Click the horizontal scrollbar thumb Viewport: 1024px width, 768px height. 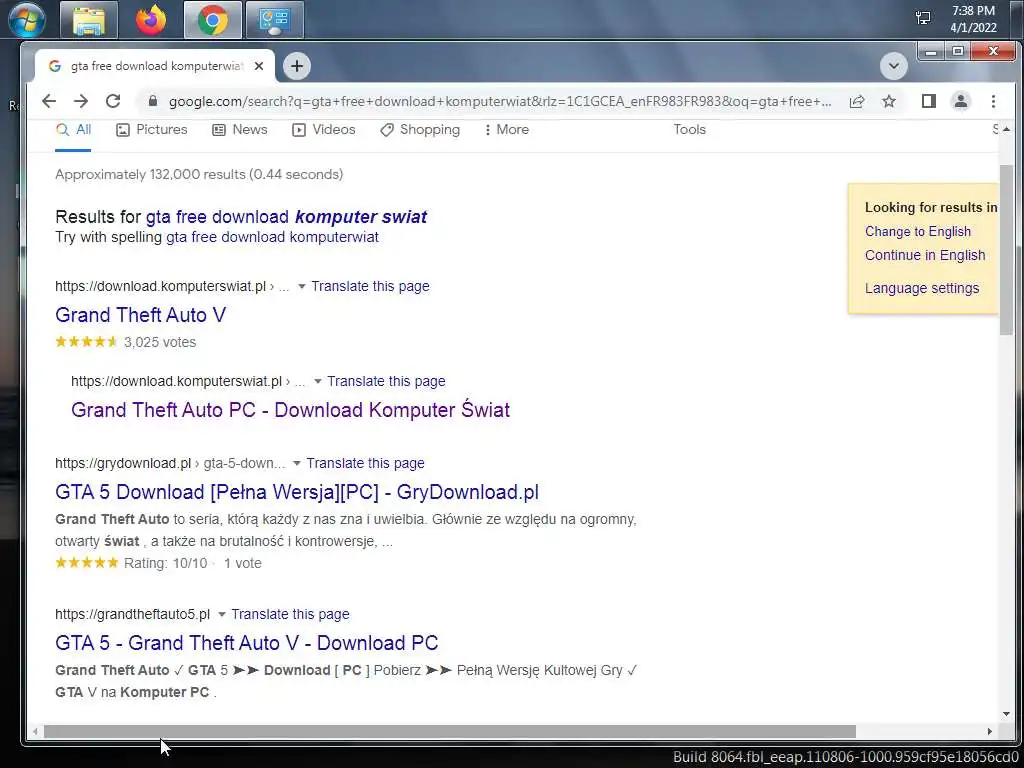[449, 731]
